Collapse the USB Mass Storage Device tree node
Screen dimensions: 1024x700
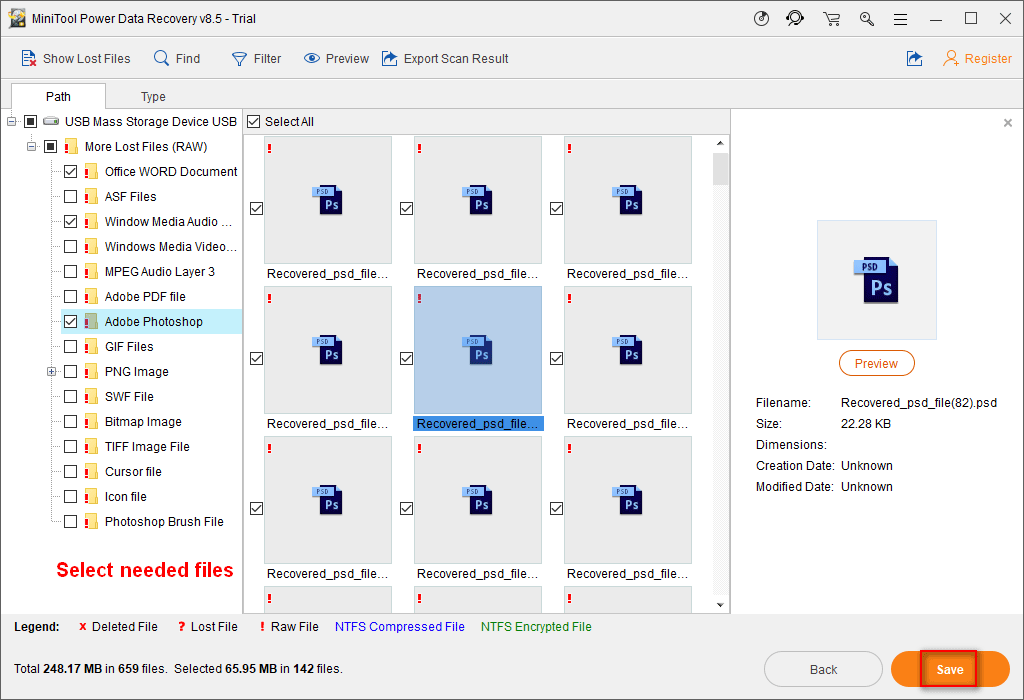(11, 121)
